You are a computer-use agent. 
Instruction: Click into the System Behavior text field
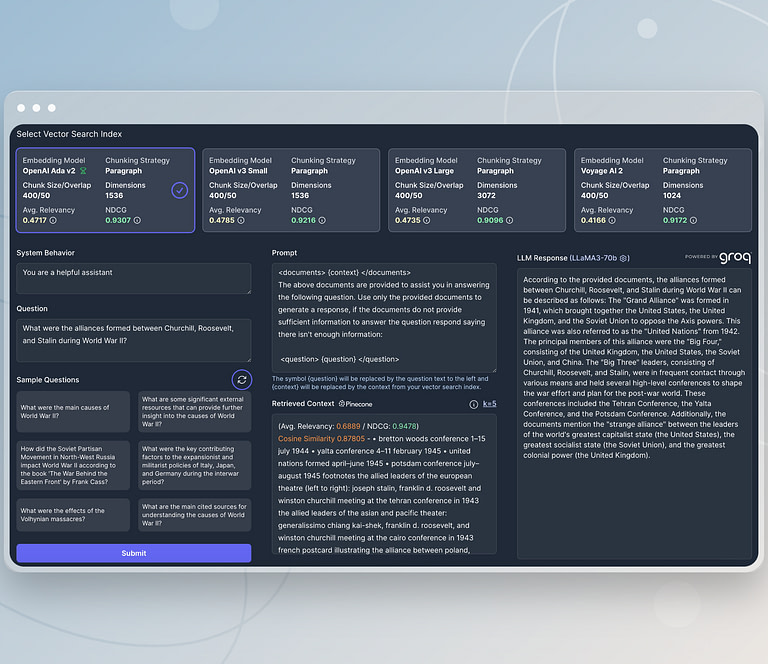click(133, 278)
